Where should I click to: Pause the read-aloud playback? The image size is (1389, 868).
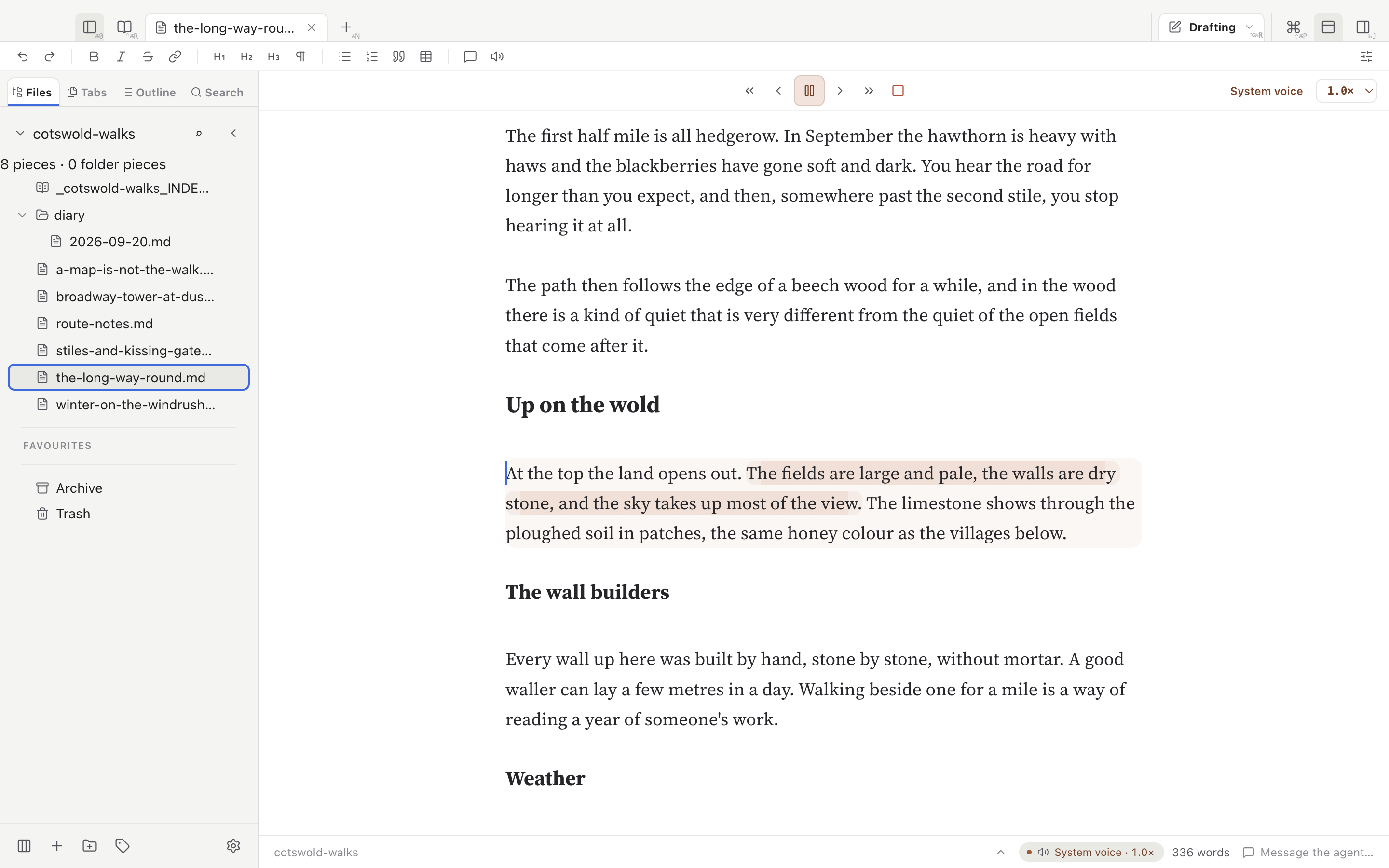click(x=809, y=91)
